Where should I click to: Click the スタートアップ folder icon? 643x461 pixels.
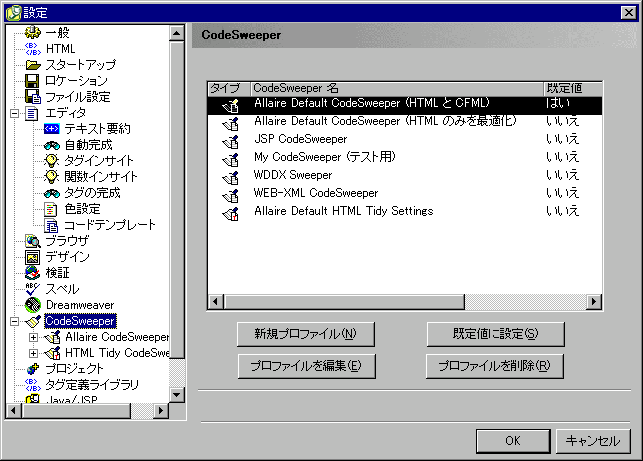tap(33, 65)
